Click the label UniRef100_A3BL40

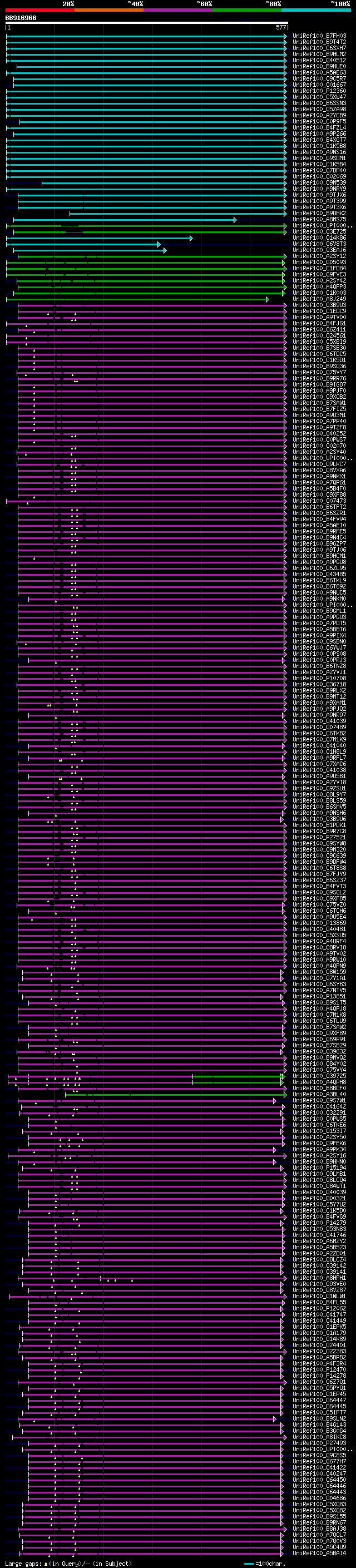tap(319, 1095)
